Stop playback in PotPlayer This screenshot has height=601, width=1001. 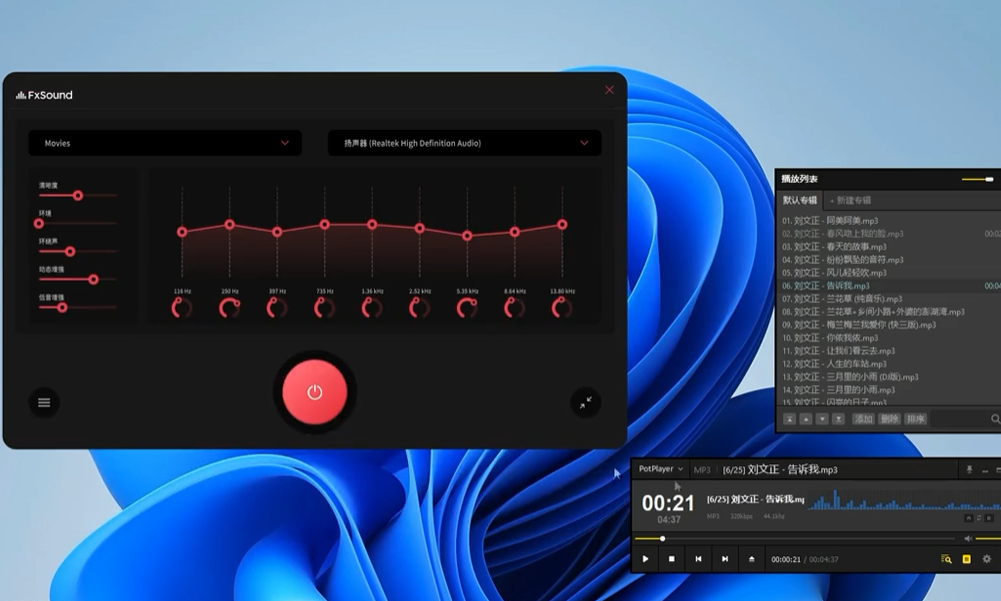click(x=672, y=559)
